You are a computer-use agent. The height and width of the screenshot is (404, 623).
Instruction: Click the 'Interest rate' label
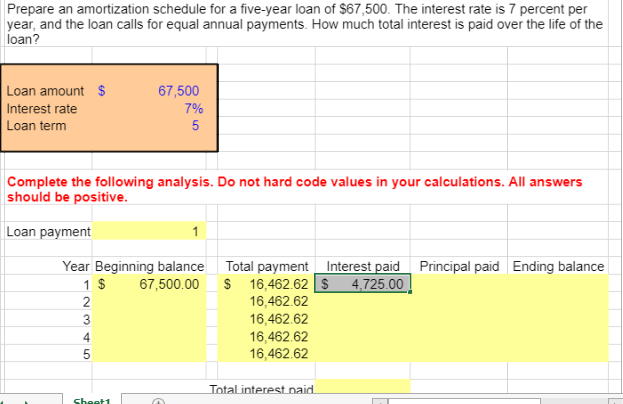[x=42, y=108]
